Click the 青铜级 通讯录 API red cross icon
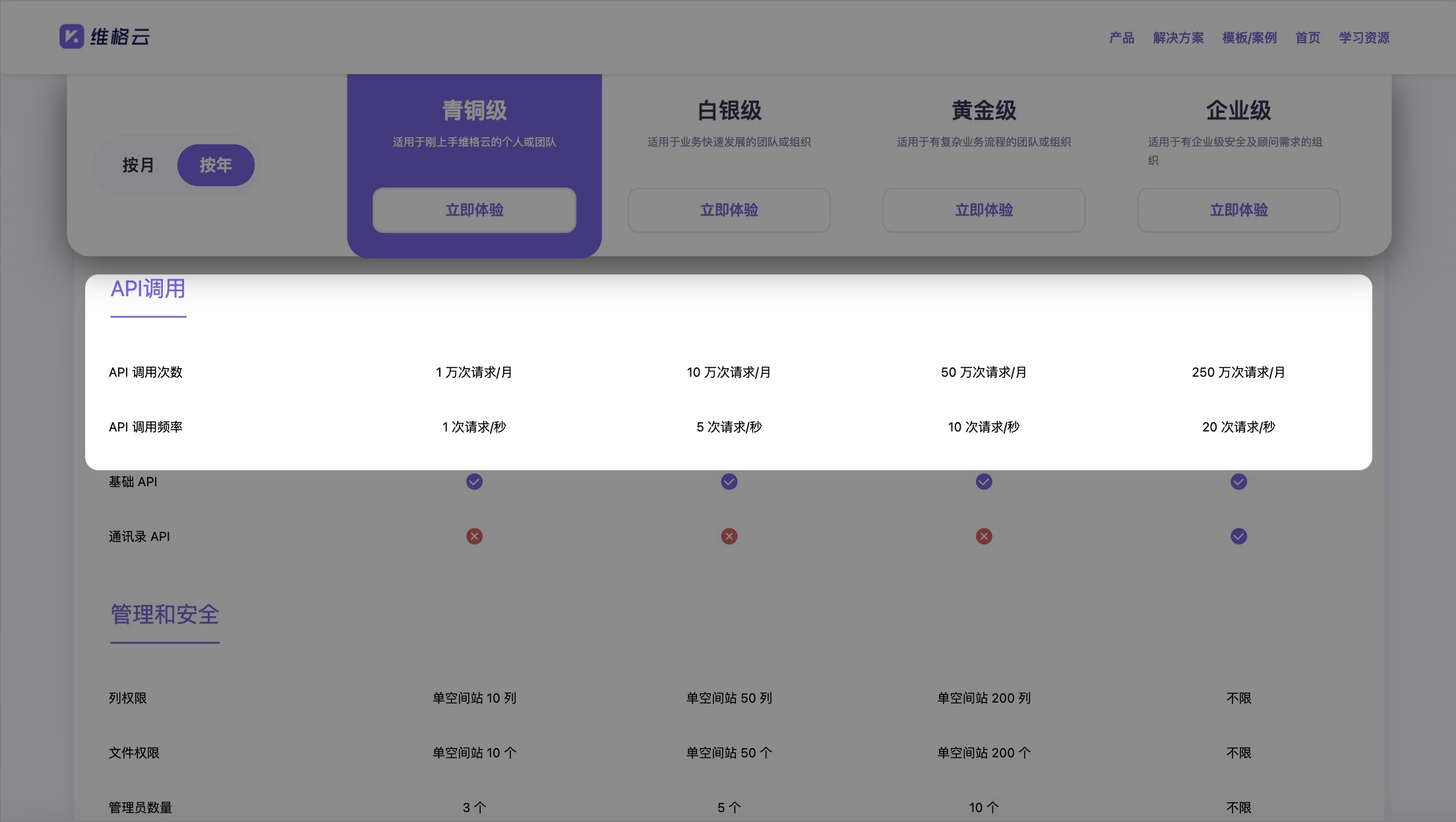Screen dimensions: 1456x822 474,536
